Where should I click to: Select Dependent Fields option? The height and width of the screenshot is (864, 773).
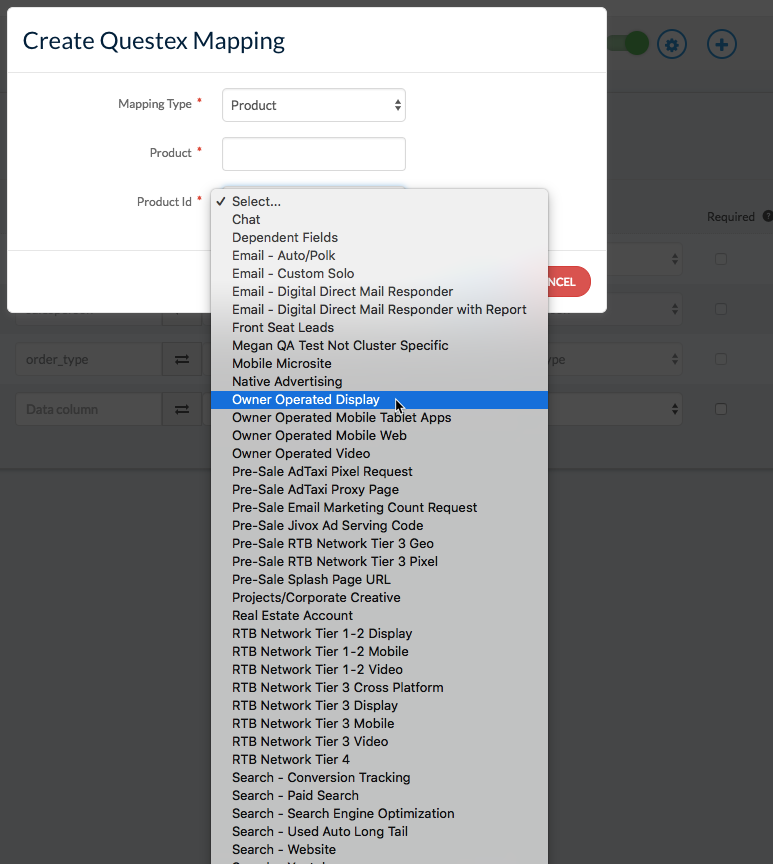coord(379,237)
